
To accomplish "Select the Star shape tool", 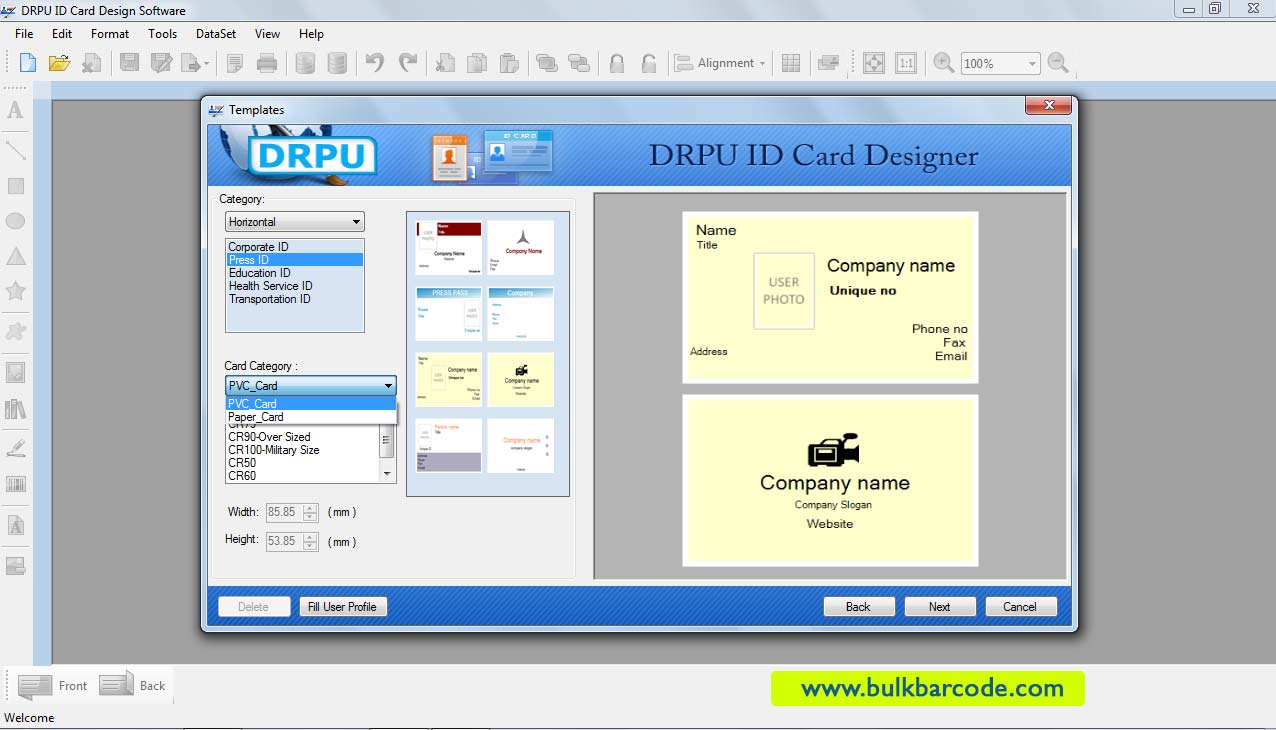I will pyautogui.click(x=15, y=291).
